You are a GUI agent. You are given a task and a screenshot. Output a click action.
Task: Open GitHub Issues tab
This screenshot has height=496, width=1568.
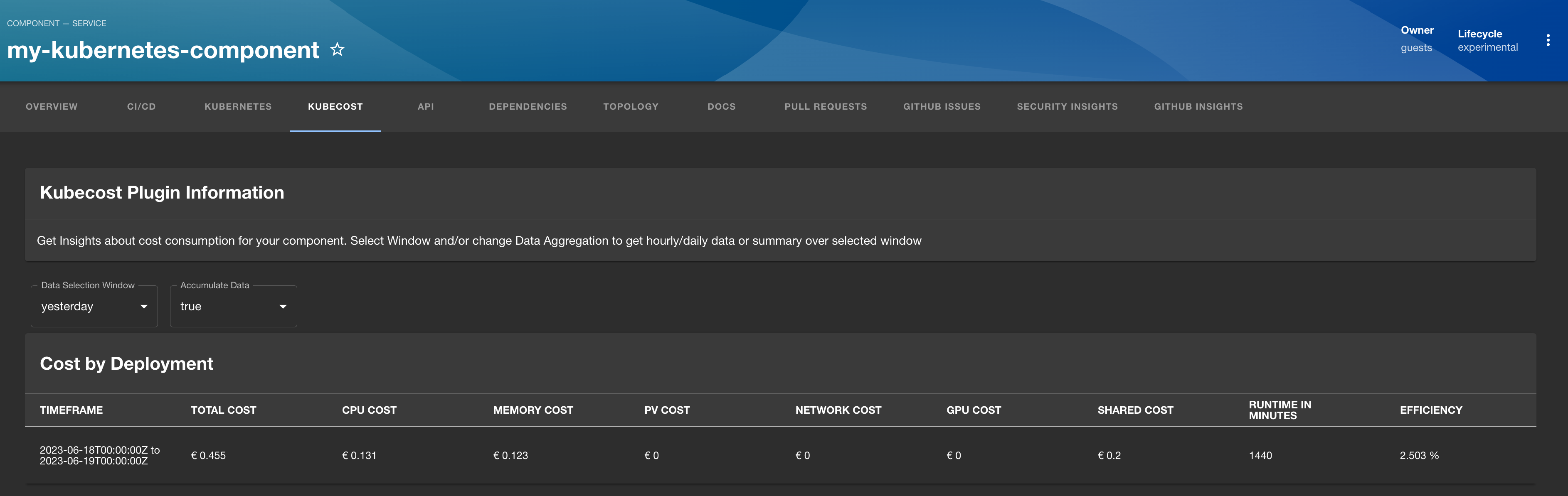pyautogui.click(x=942, y=106)
